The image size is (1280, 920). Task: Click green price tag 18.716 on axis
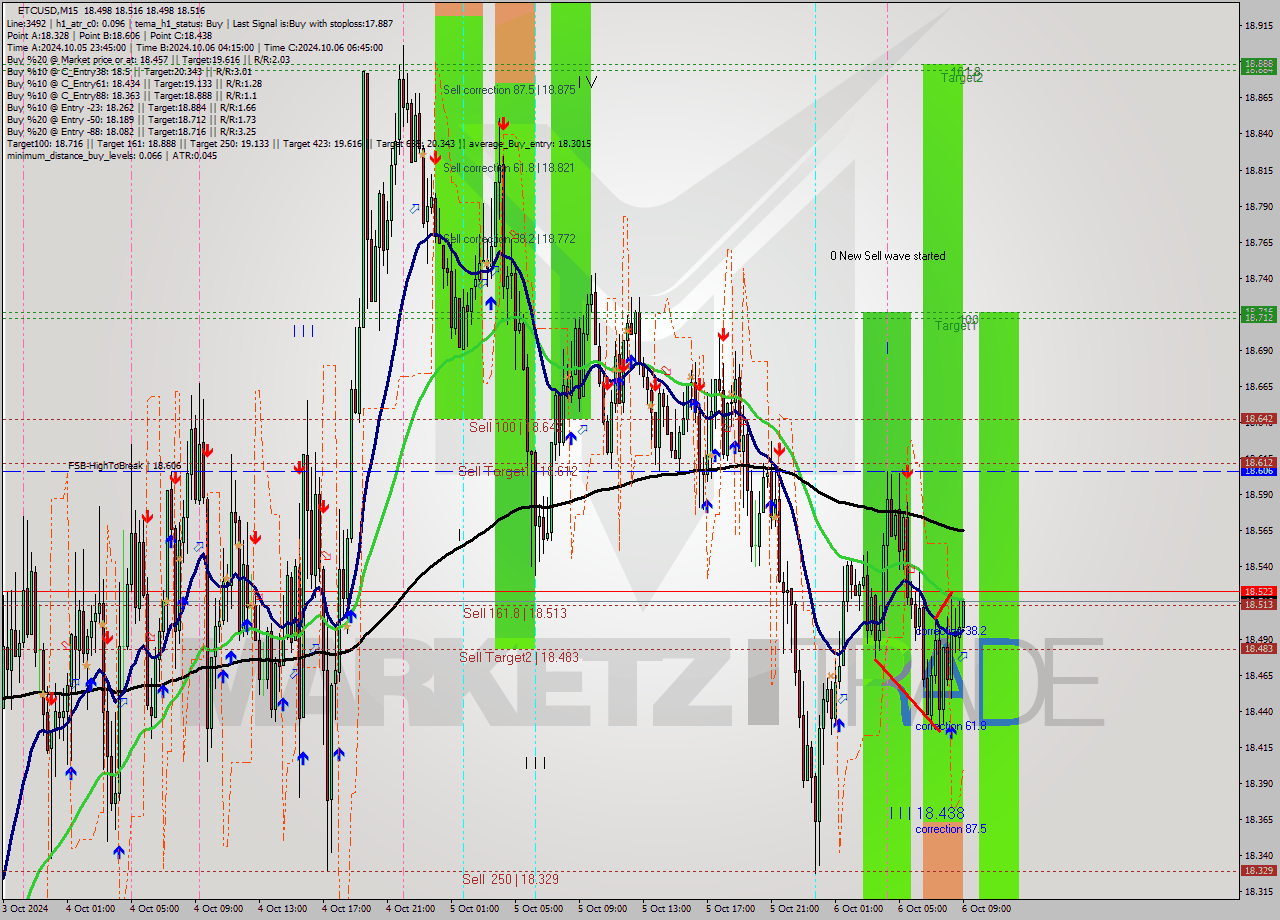click(1258, 311)
